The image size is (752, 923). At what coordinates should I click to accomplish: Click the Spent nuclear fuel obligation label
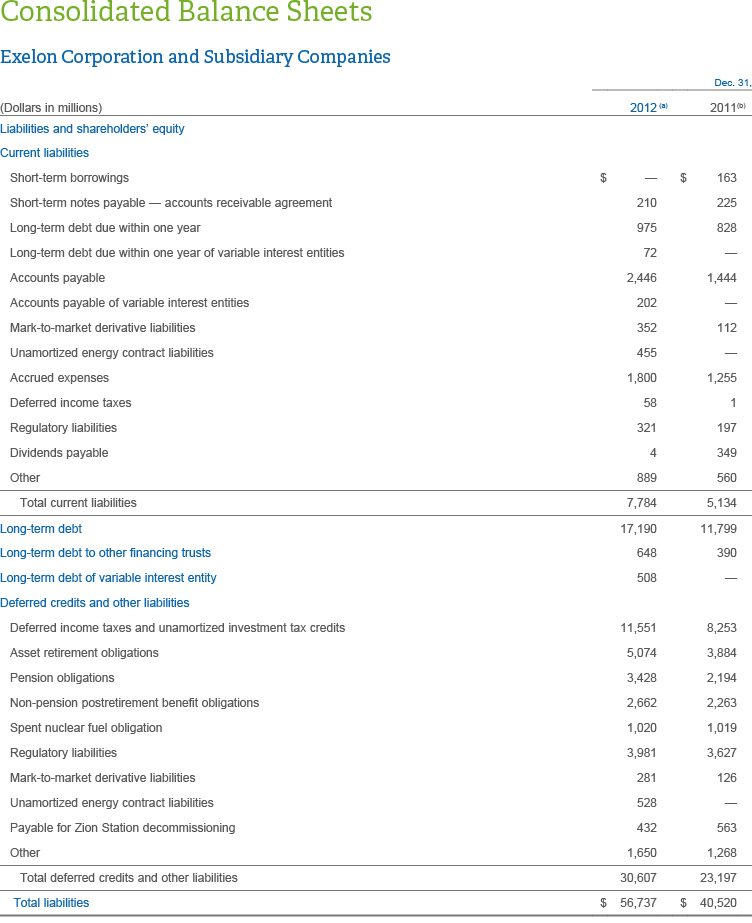point(85,728)
